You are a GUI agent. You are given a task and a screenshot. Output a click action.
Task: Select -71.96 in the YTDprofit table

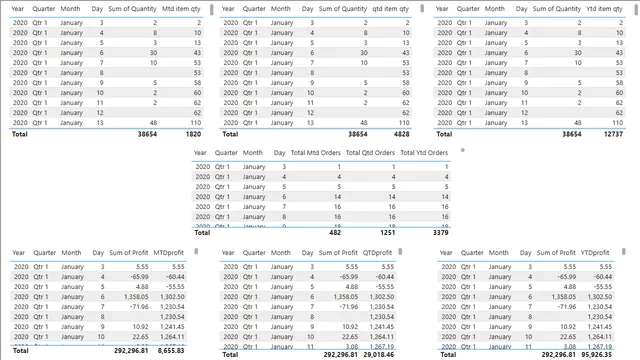567,307
